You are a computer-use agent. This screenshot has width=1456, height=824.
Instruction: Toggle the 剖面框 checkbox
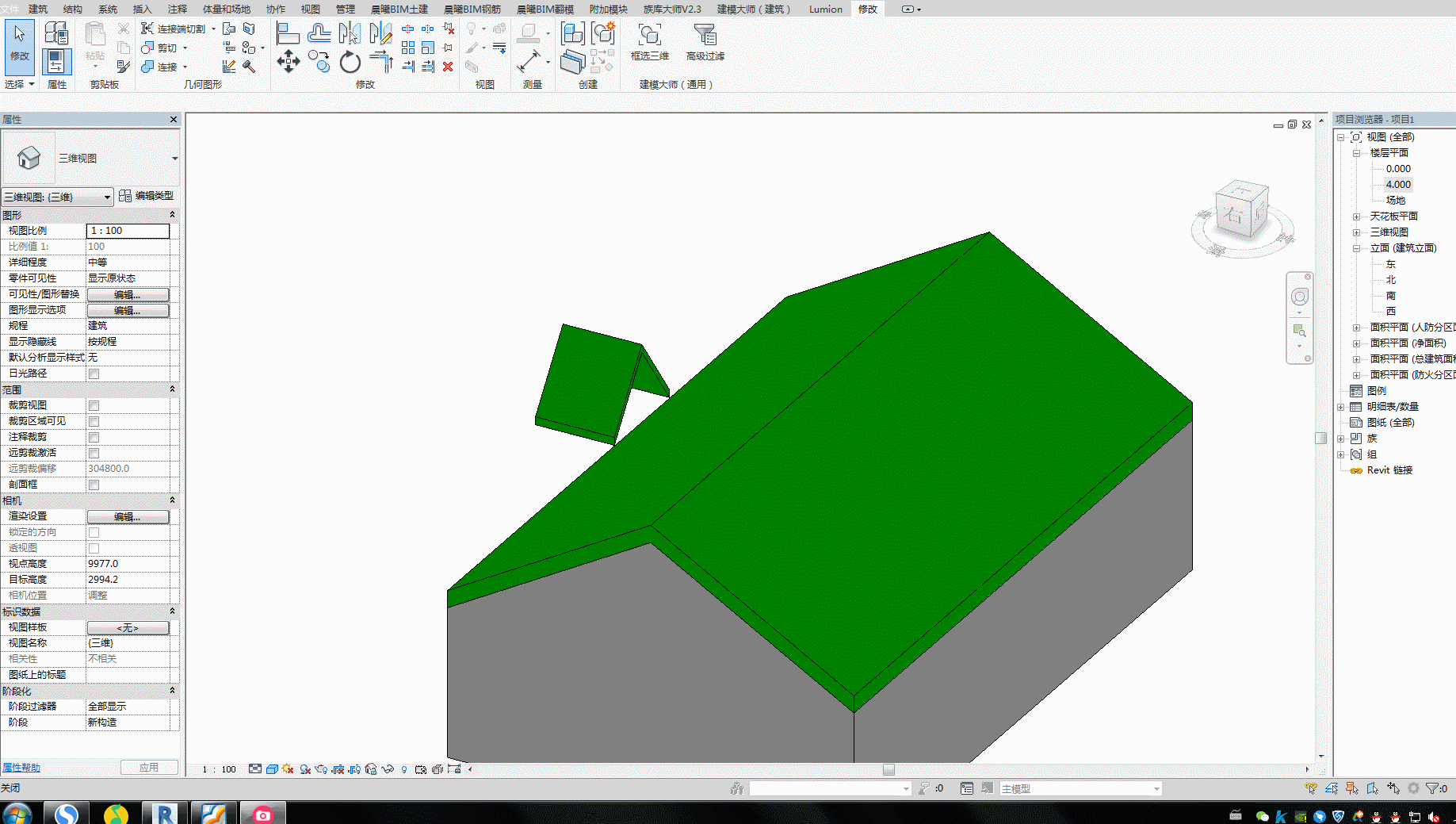94,485
